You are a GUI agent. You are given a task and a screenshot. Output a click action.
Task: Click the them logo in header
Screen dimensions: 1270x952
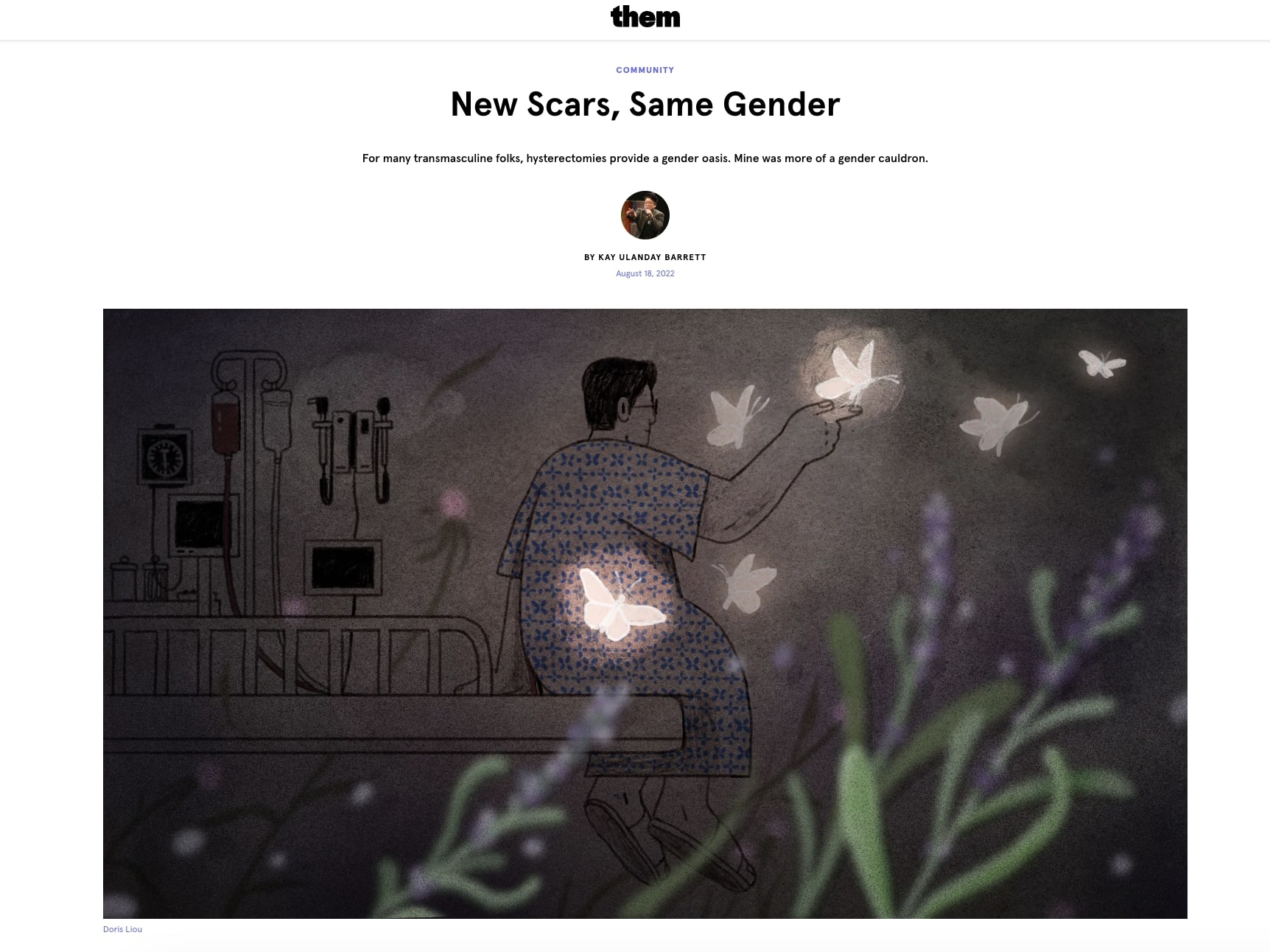[x=645, y=17]
